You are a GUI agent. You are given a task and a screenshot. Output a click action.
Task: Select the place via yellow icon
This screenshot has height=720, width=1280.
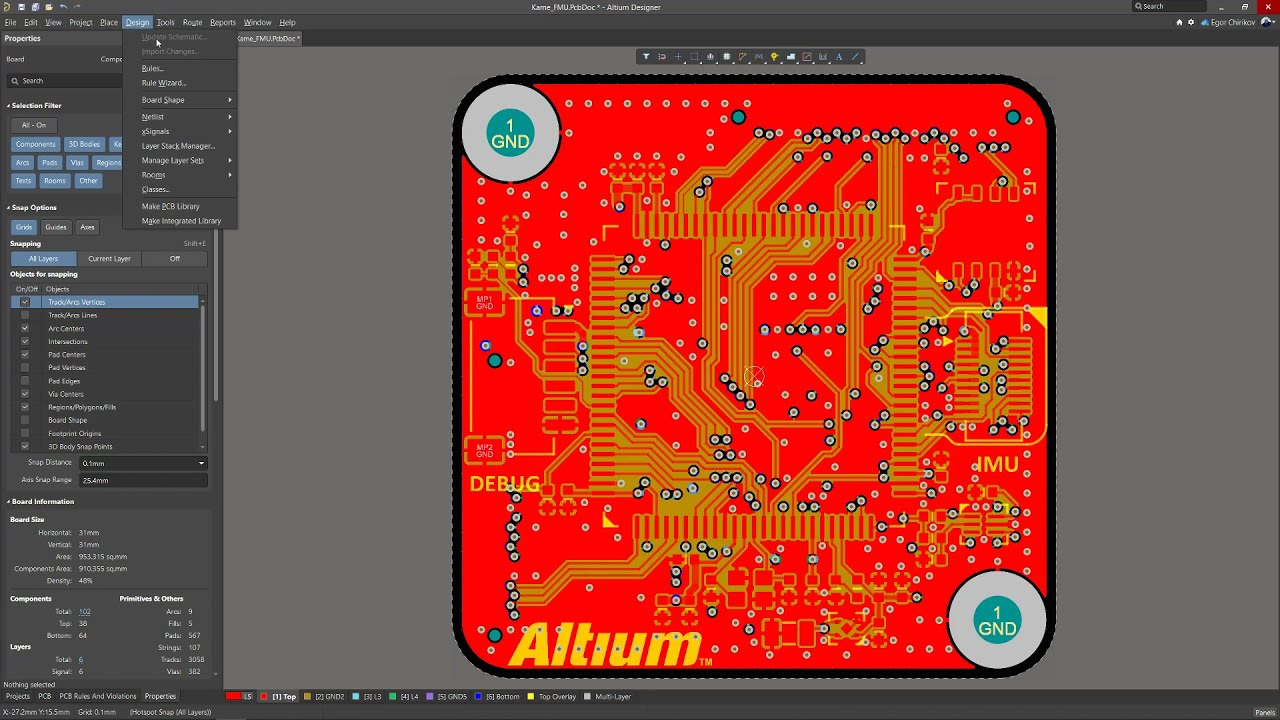774,57
